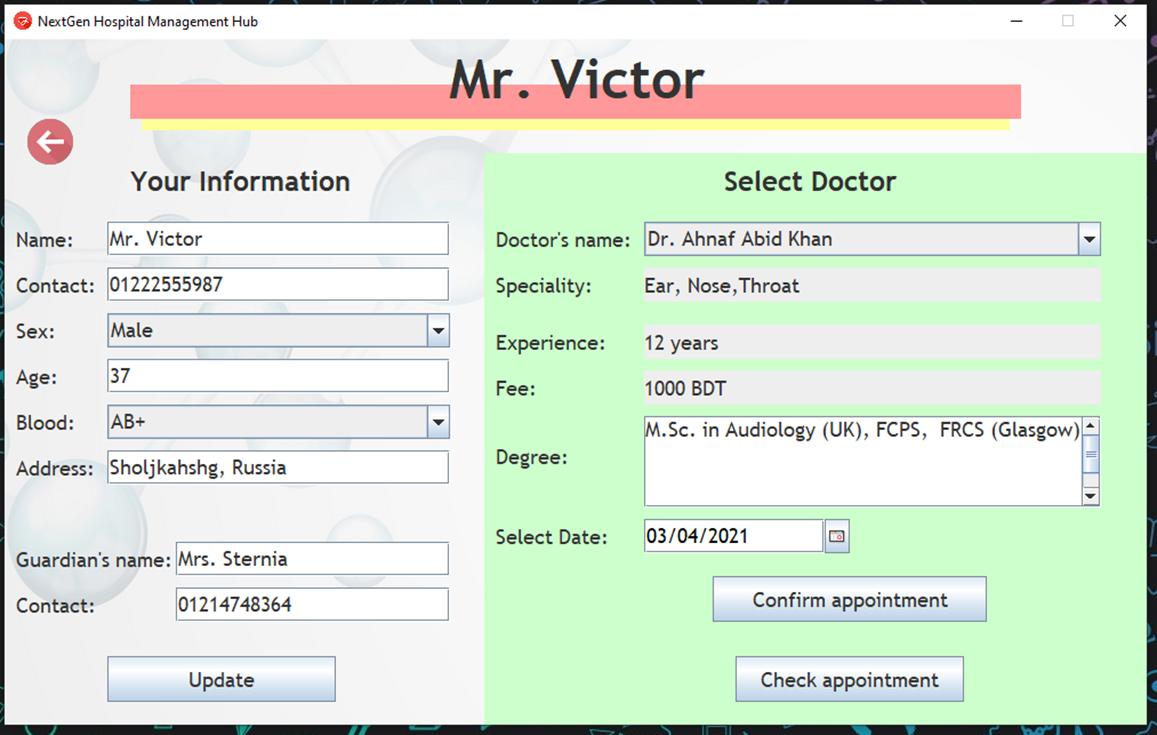Open the Doctor's name dropdown
Image resolution: width=1157 pixels, height=735 pixels.
1089,239
